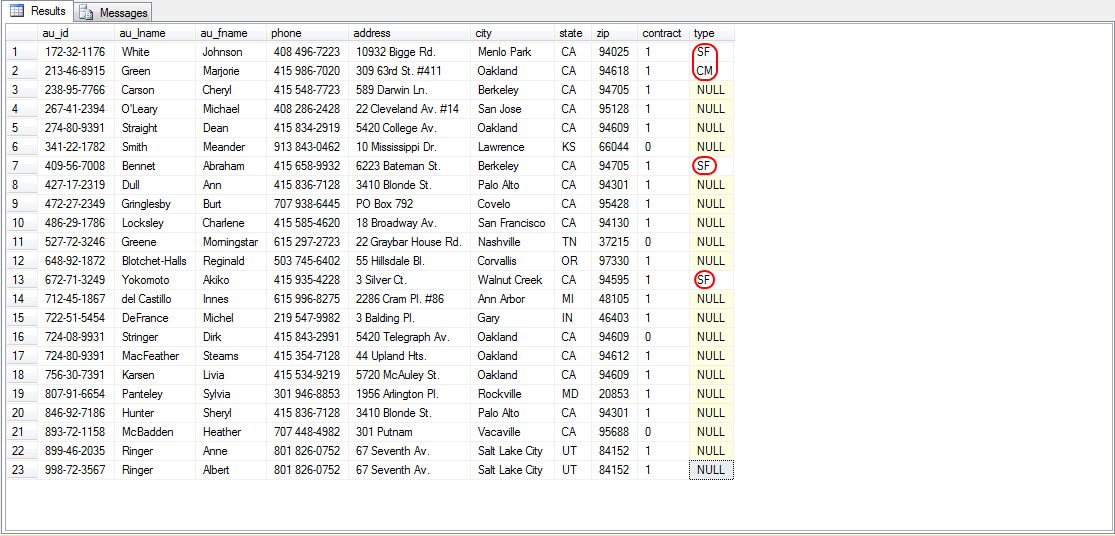Screen dimensions: 1115x536
Task: Select row header number 7
Action: 21,166
